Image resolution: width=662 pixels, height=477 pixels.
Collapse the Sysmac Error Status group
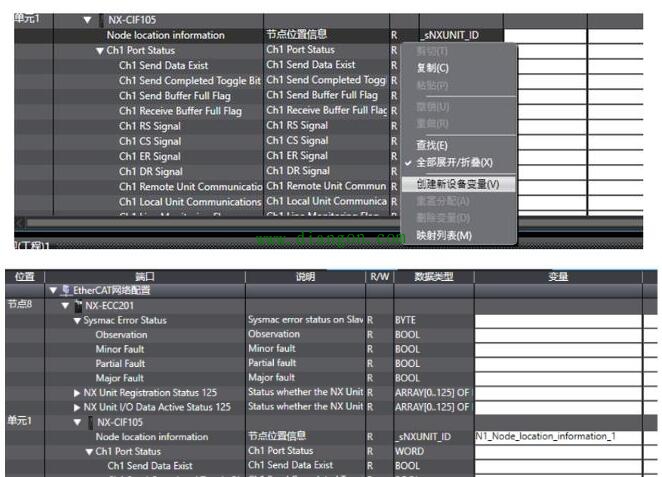coord(77,321)
